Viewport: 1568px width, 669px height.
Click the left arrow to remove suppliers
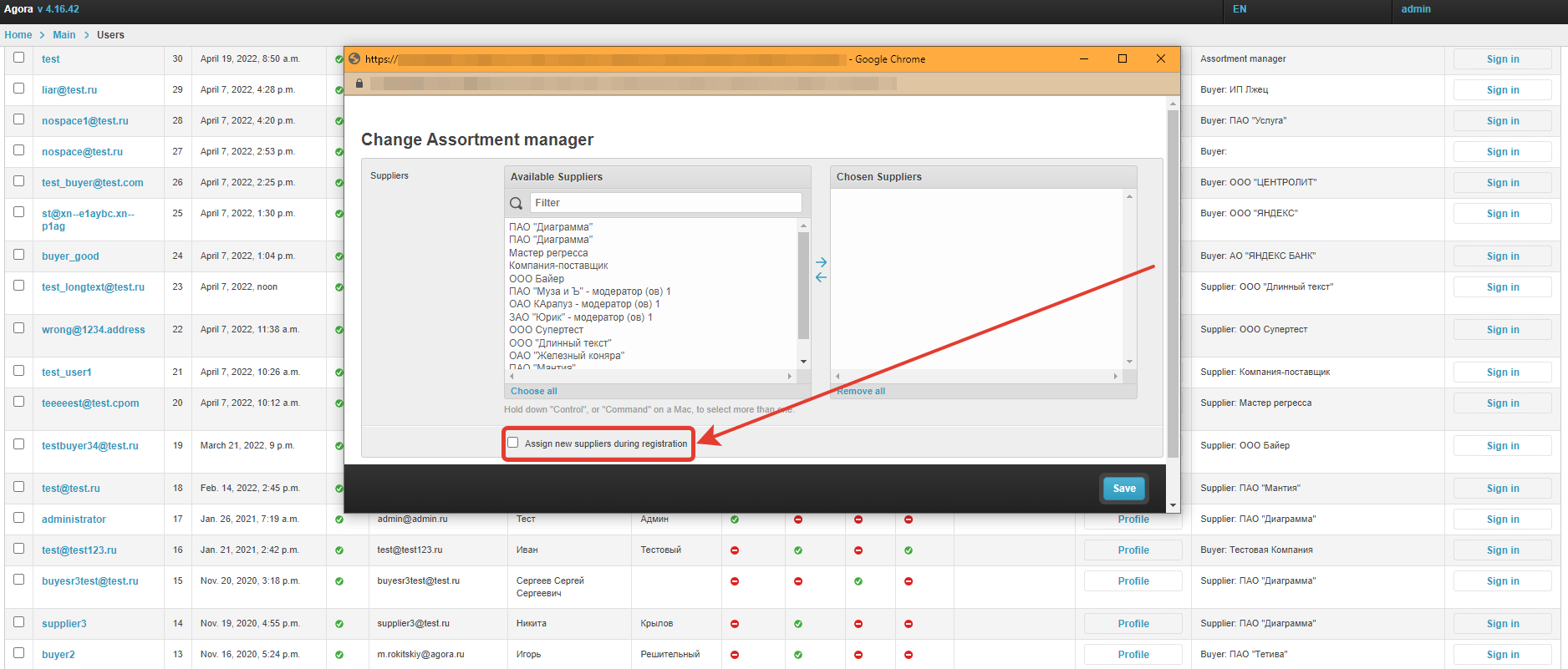click(x=821, y=277)
